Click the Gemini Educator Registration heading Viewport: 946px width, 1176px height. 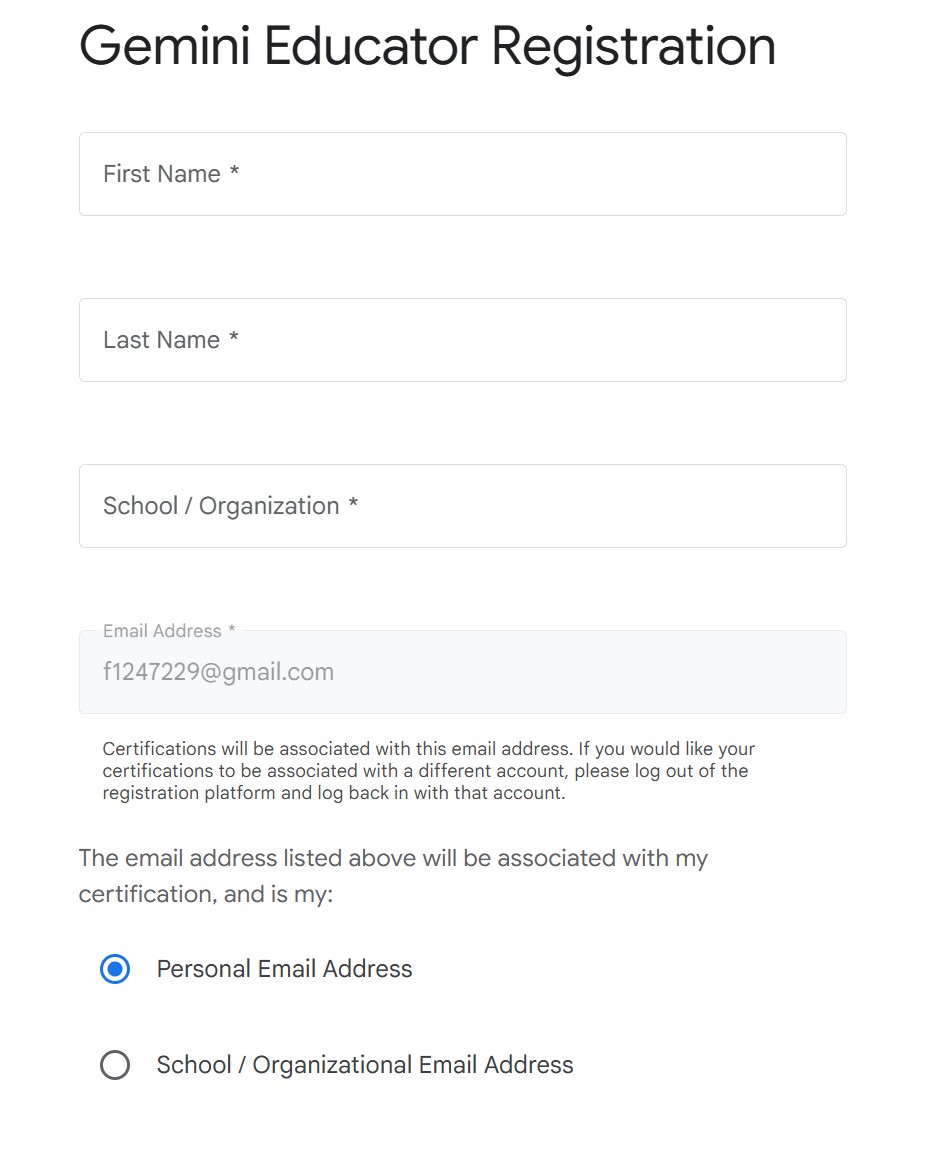coord(427,46)
